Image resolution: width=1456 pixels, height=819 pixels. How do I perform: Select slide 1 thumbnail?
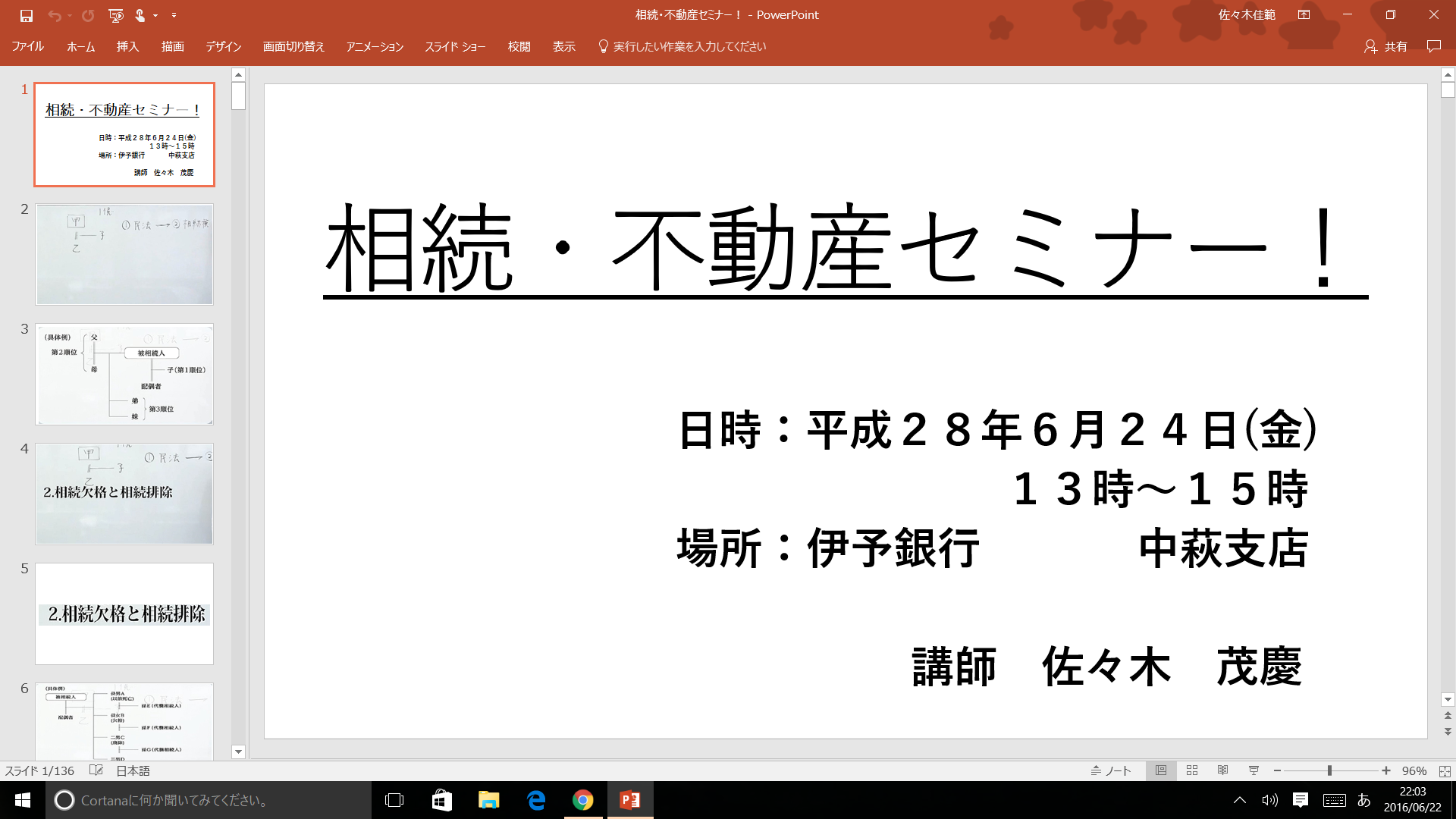(124, 134)
